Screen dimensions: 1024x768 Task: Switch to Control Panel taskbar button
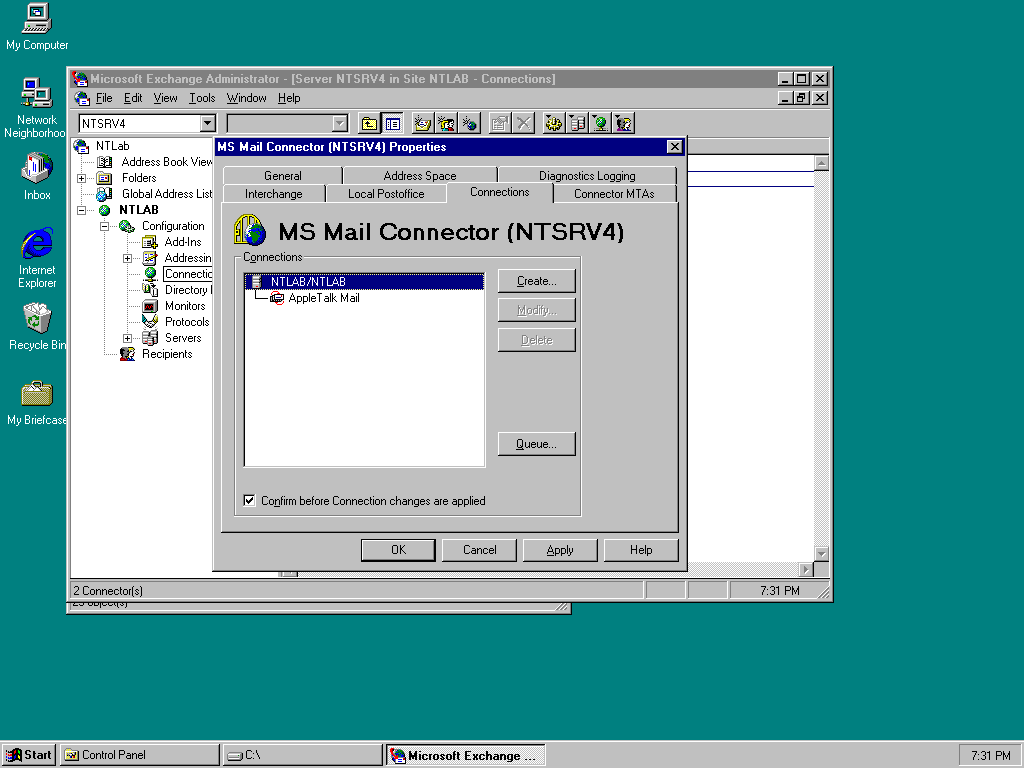pos(139,755)
